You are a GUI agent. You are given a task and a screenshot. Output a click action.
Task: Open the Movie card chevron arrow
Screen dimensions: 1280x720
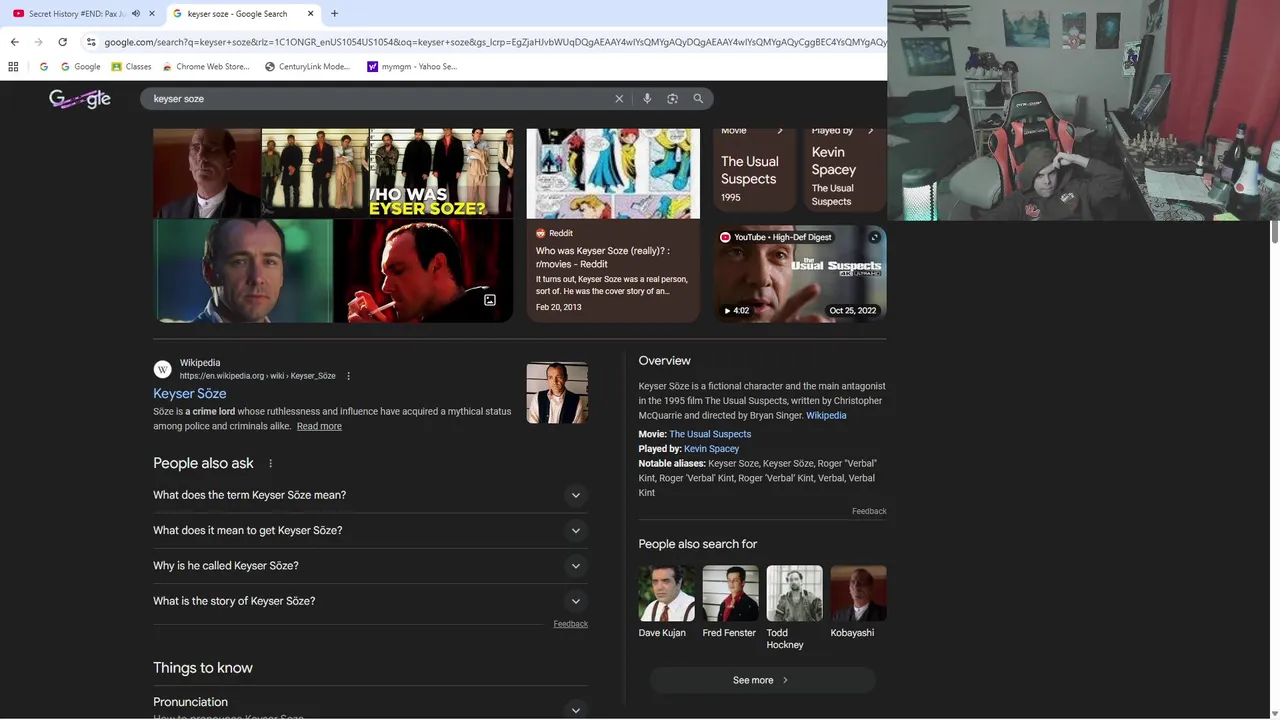click(x=780, y=131)
